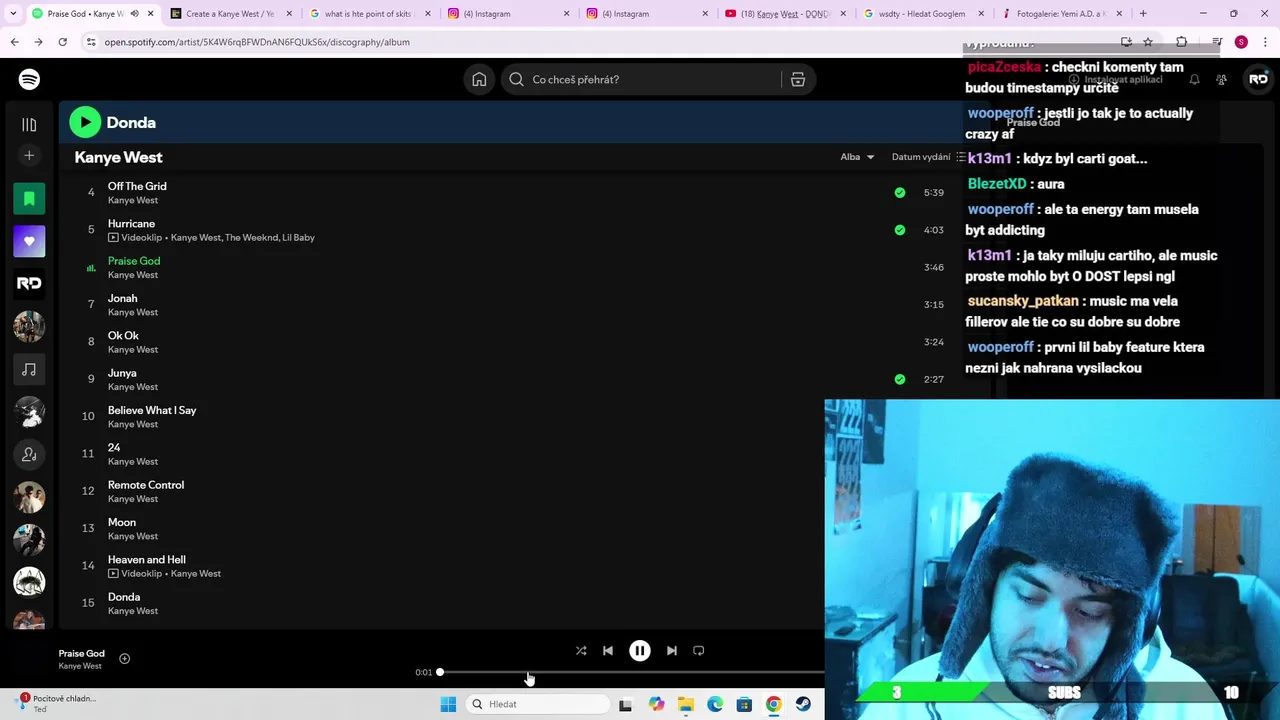Click the saved checkmark on Junya
The image size is (1280, 720).
(x=900, y=379)
